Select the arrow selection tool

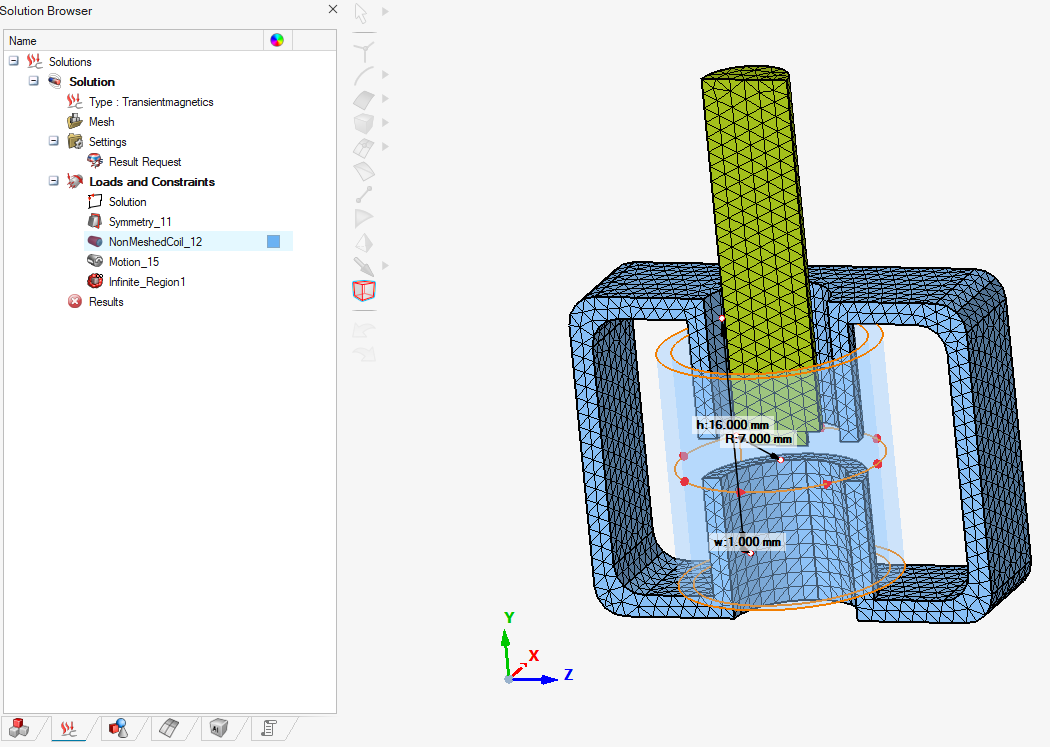coord(362,13)
